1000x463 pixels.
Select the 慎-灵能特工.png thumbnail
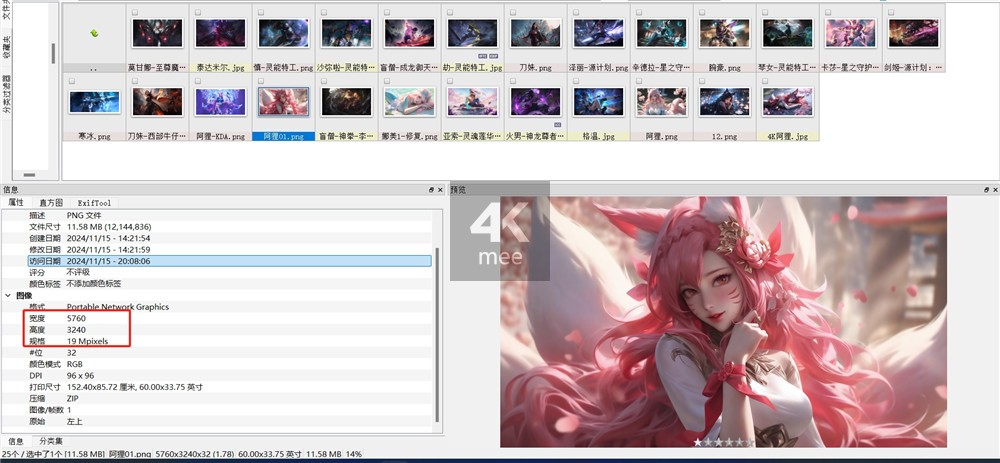tap(284, 33)
